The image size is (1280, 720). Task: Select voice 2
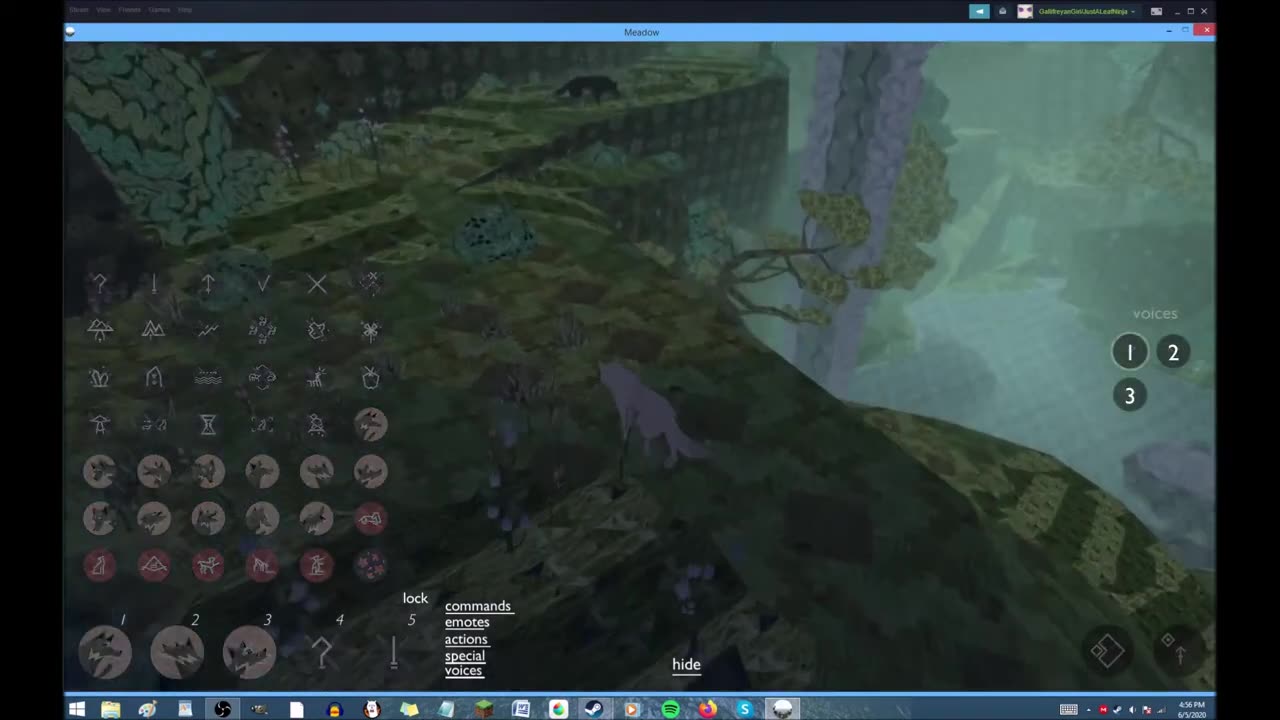pos(1173,352)
